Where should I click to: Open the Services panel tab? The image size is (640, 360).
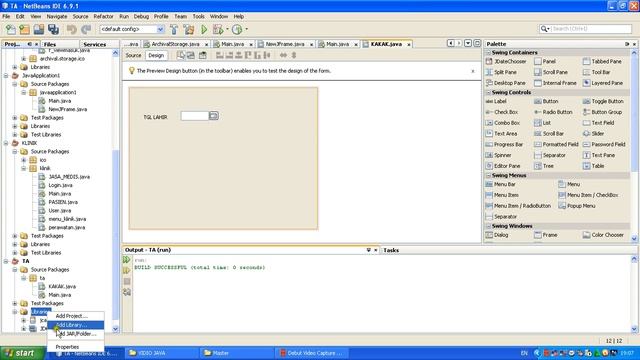tap(95, 44)
